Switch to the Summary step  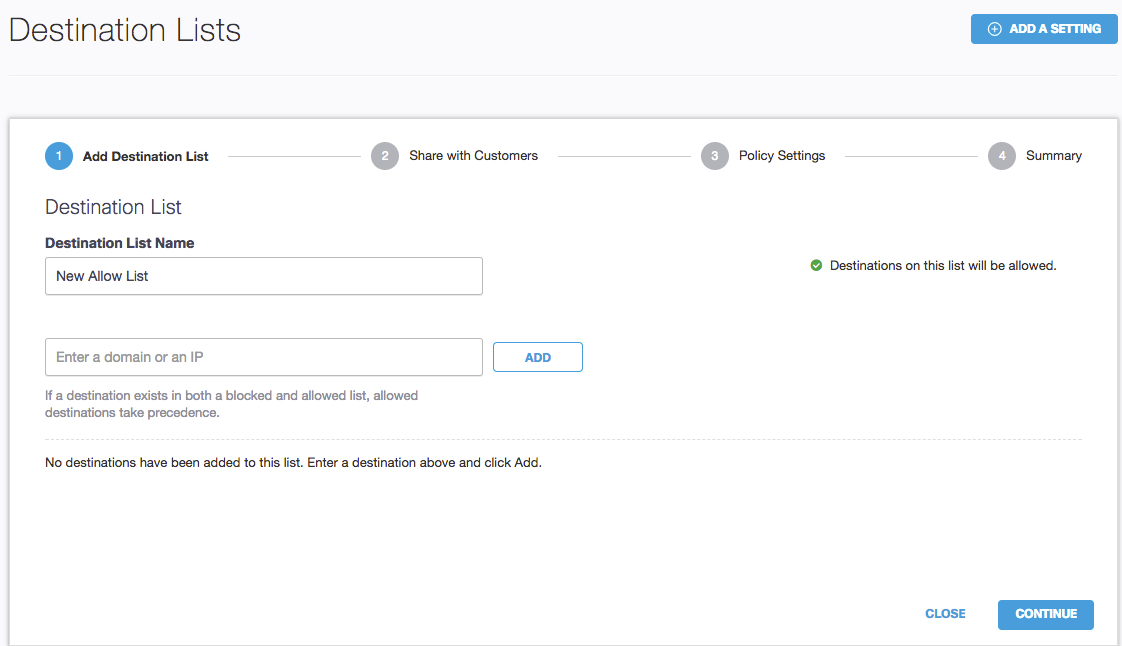[x=1053, y=156]
